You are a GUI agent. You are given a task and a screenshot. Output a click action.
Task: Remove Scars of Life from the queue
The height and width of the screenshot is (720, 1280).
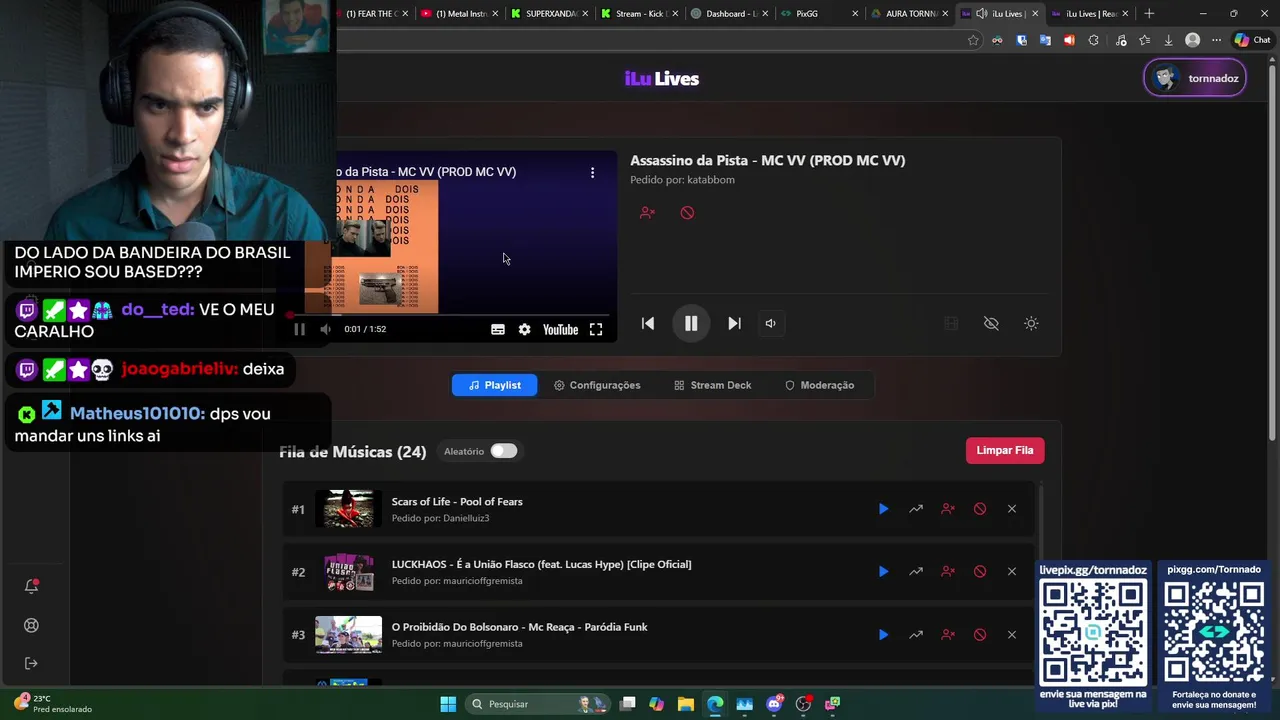1012,509
